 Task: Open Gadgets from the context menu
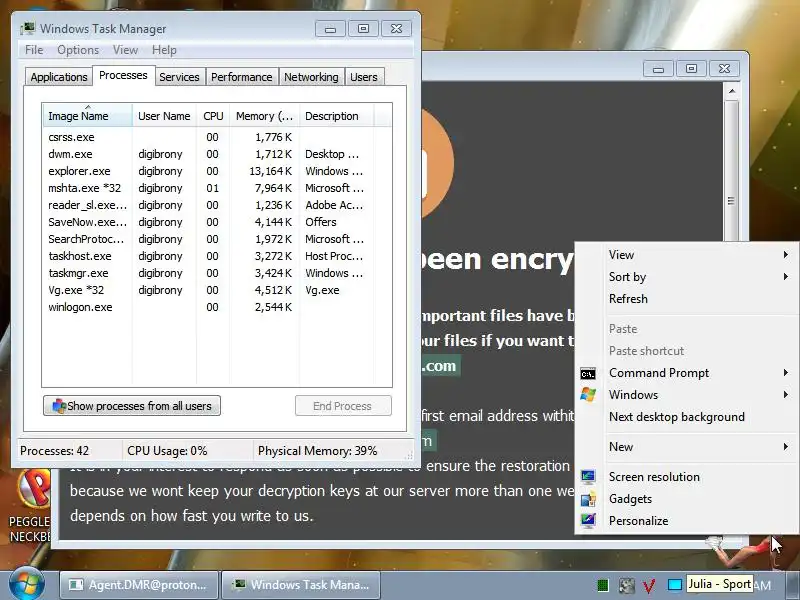point(686,499)
